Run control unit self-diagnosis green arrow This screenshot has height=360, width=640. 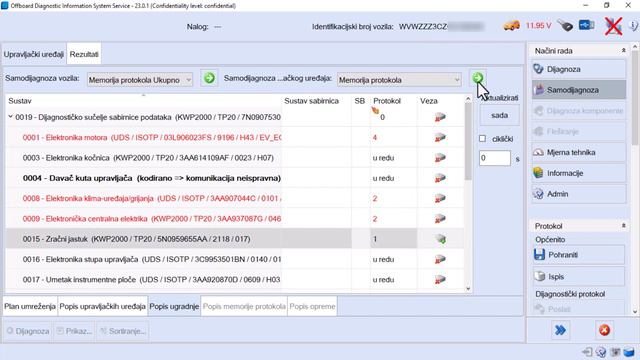pyautogui.click(x=478, y=78)
